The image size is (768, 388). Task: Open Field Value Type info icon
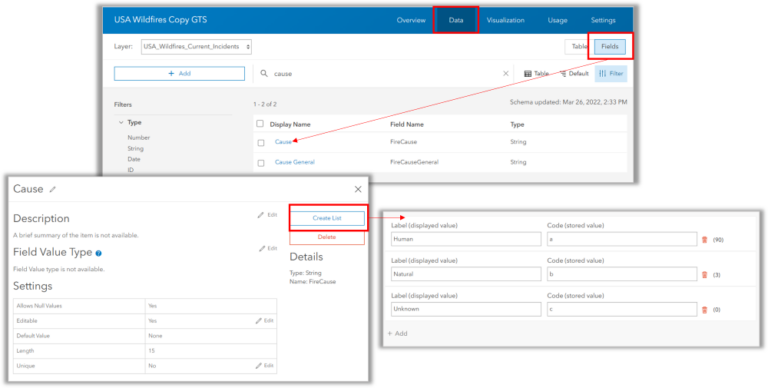[x=98, y=253]
